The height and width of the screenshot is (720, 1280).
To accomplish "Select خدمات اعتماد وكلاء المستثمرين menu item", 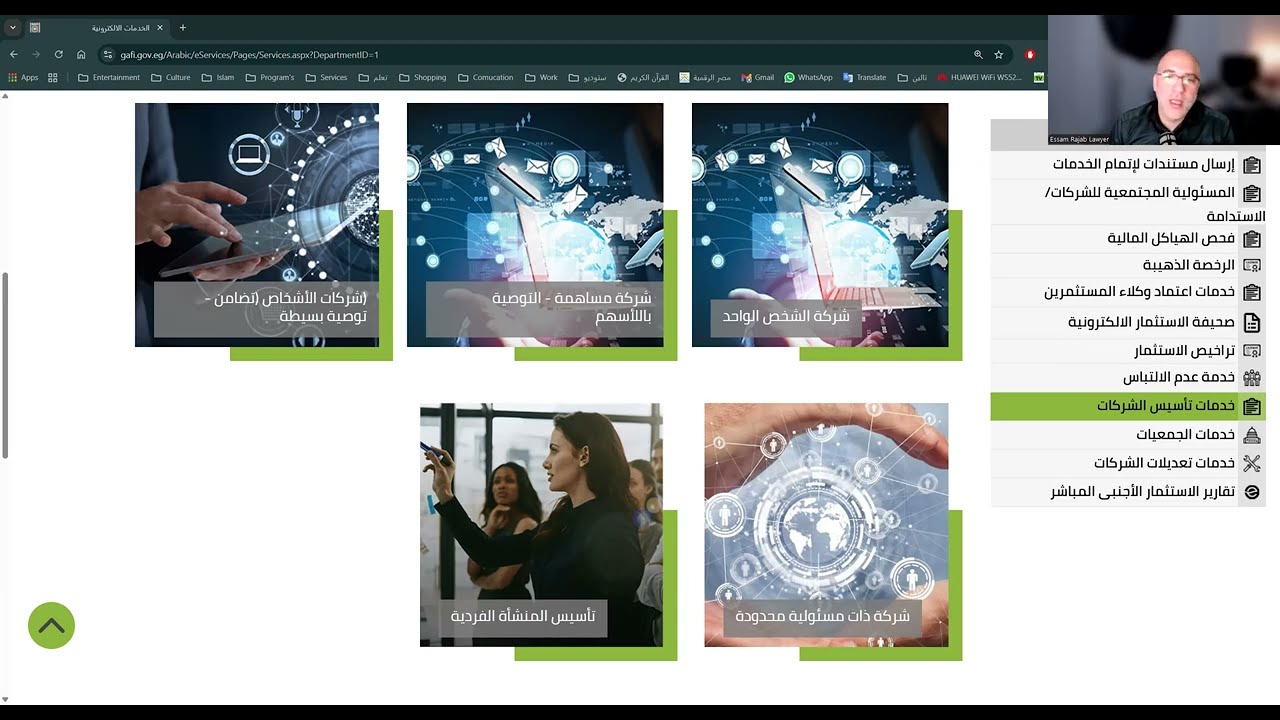I will 1128,292.
